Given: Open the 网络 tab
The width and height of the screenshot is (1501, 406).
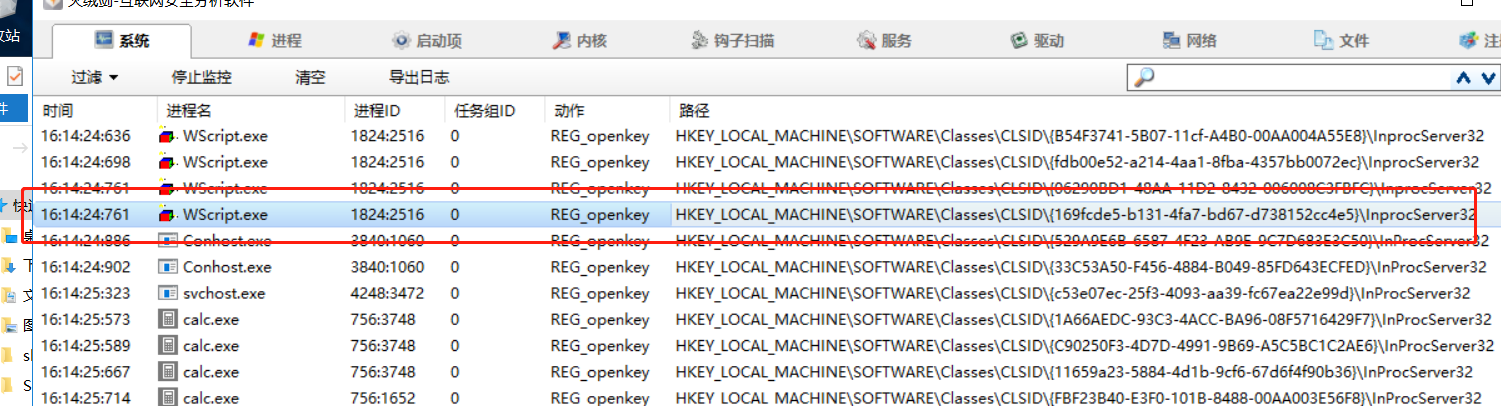Looking at the screenshot, I should click(1189, 41).
